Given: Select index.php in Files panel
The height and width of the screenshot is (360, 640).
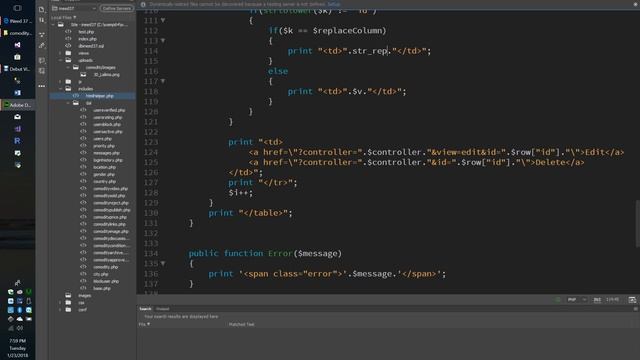Looking at the screenshot, I should (x=87, y=39).
